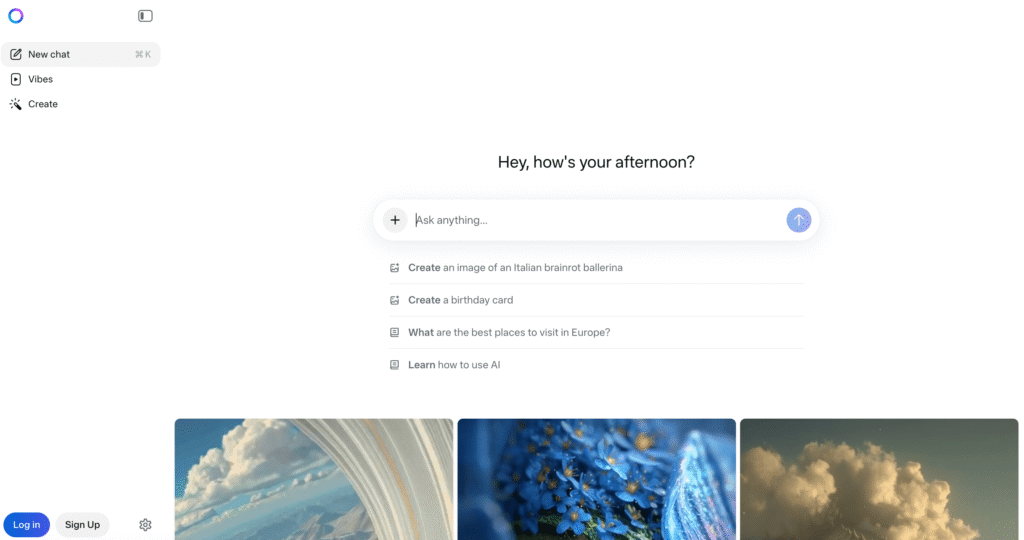Click the New chat pencil icon
The width and height of the screenshot is (1024, 540).
pos(16,54)
